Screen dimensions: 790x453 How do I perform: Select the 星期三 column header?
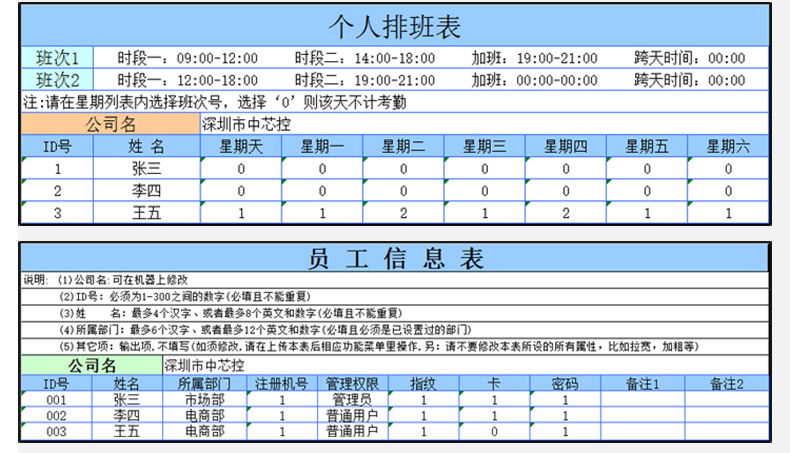484,147
